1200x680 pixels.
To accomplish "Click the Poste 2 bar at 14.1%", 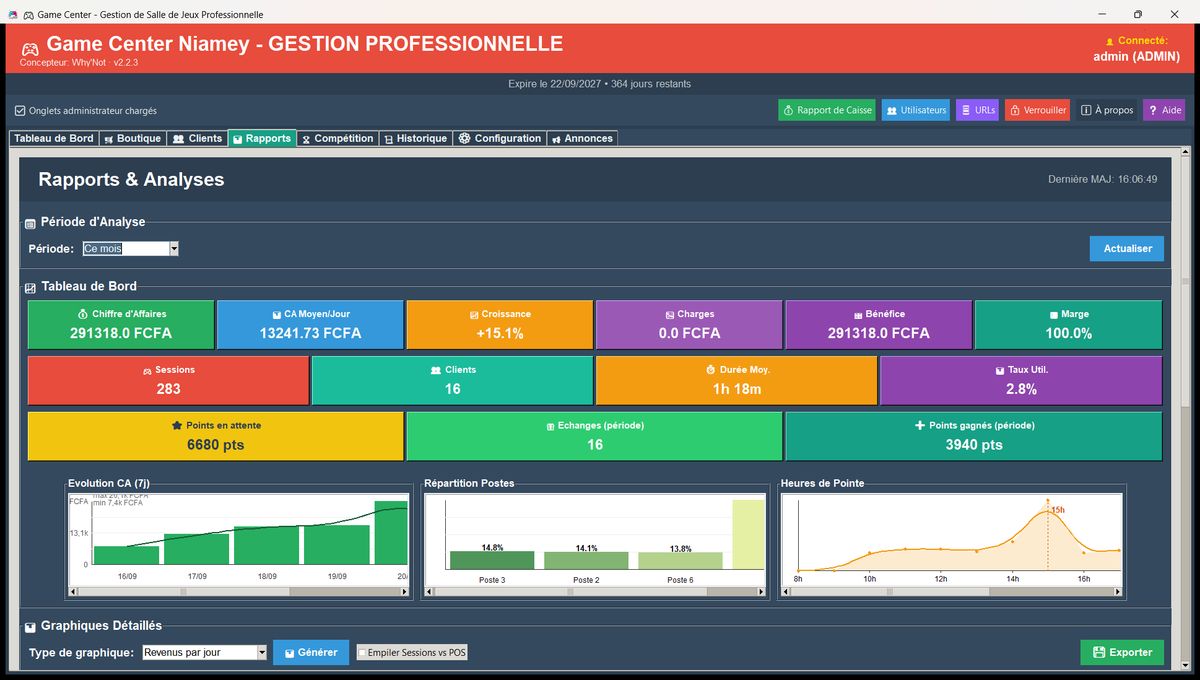I will point(586,561).
